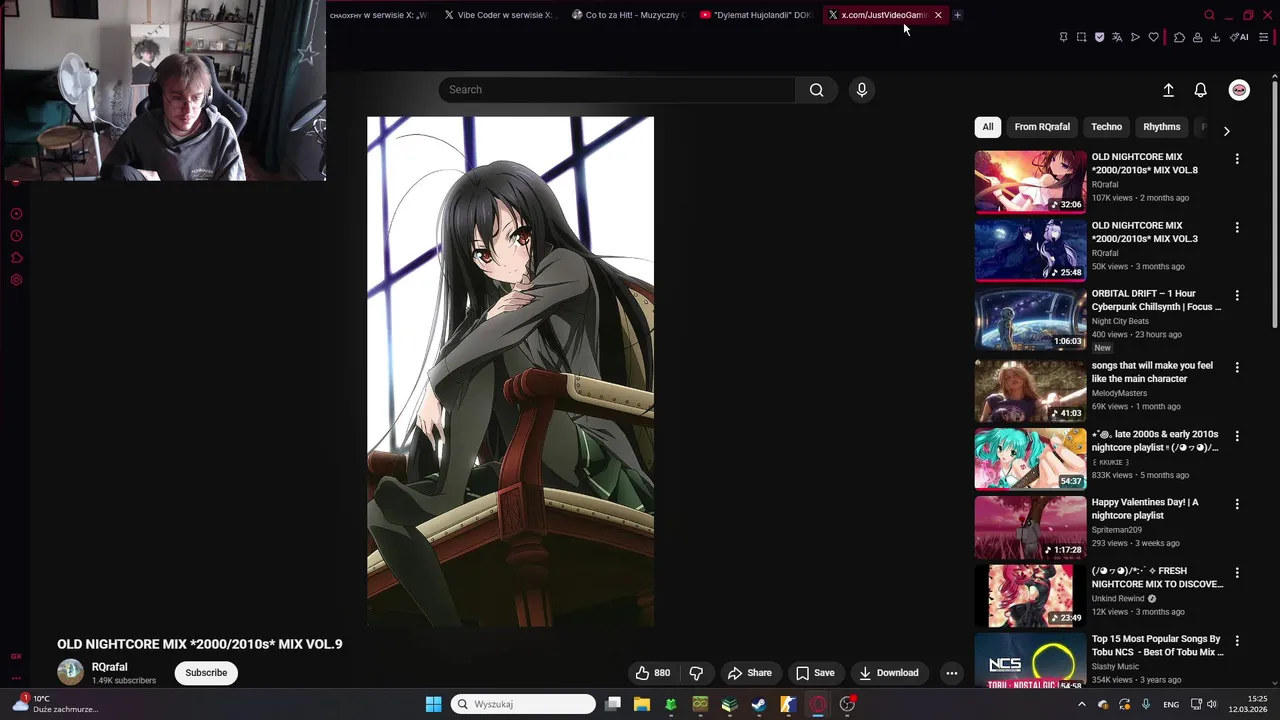Open the browser AI assistant button
Image resolution: width=1280 pixels, height=720 pixels.
[1239, 37]
